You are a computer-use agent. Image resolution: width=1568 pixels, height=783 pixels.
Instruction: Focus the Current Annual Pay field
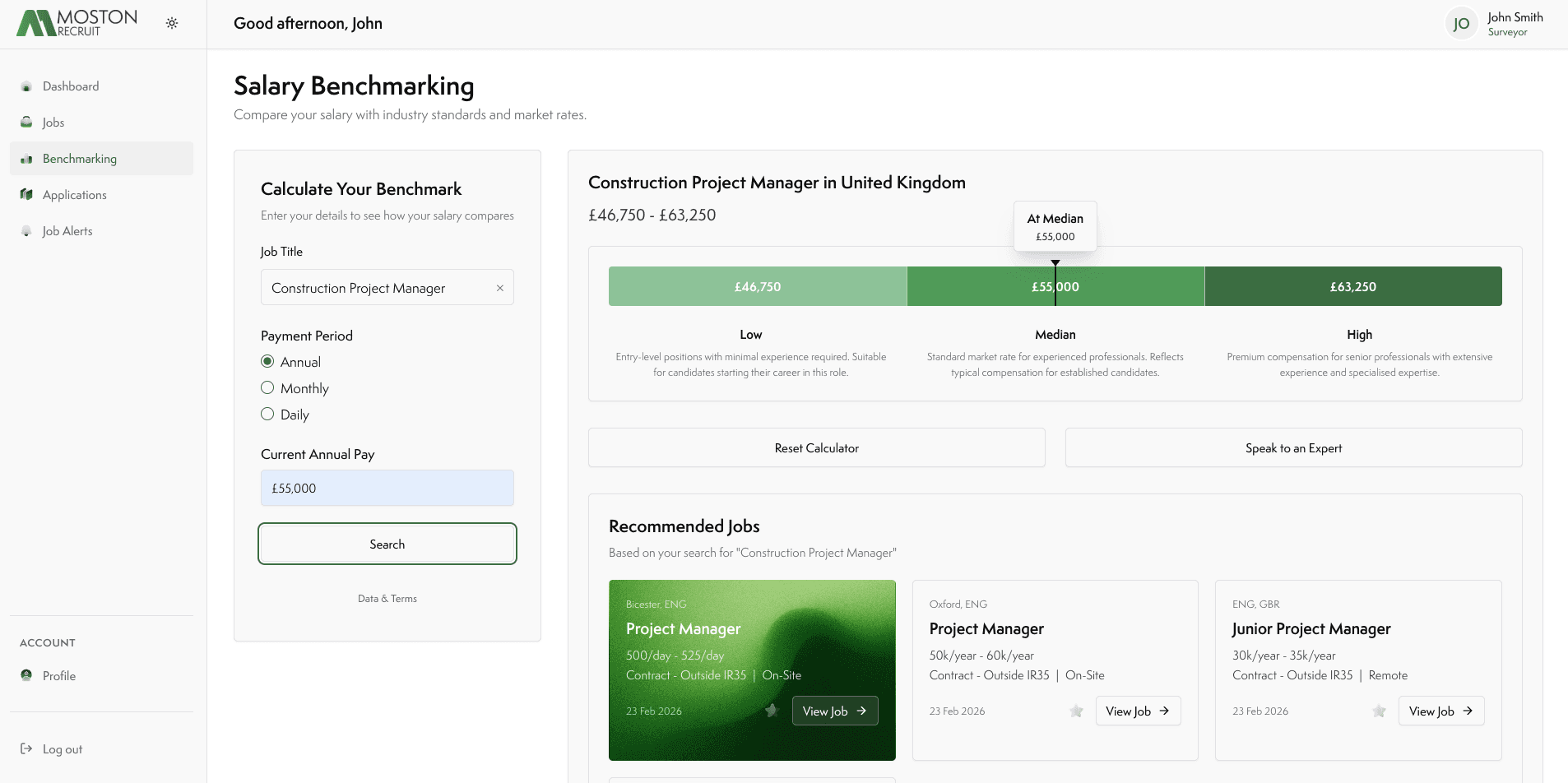387,488
